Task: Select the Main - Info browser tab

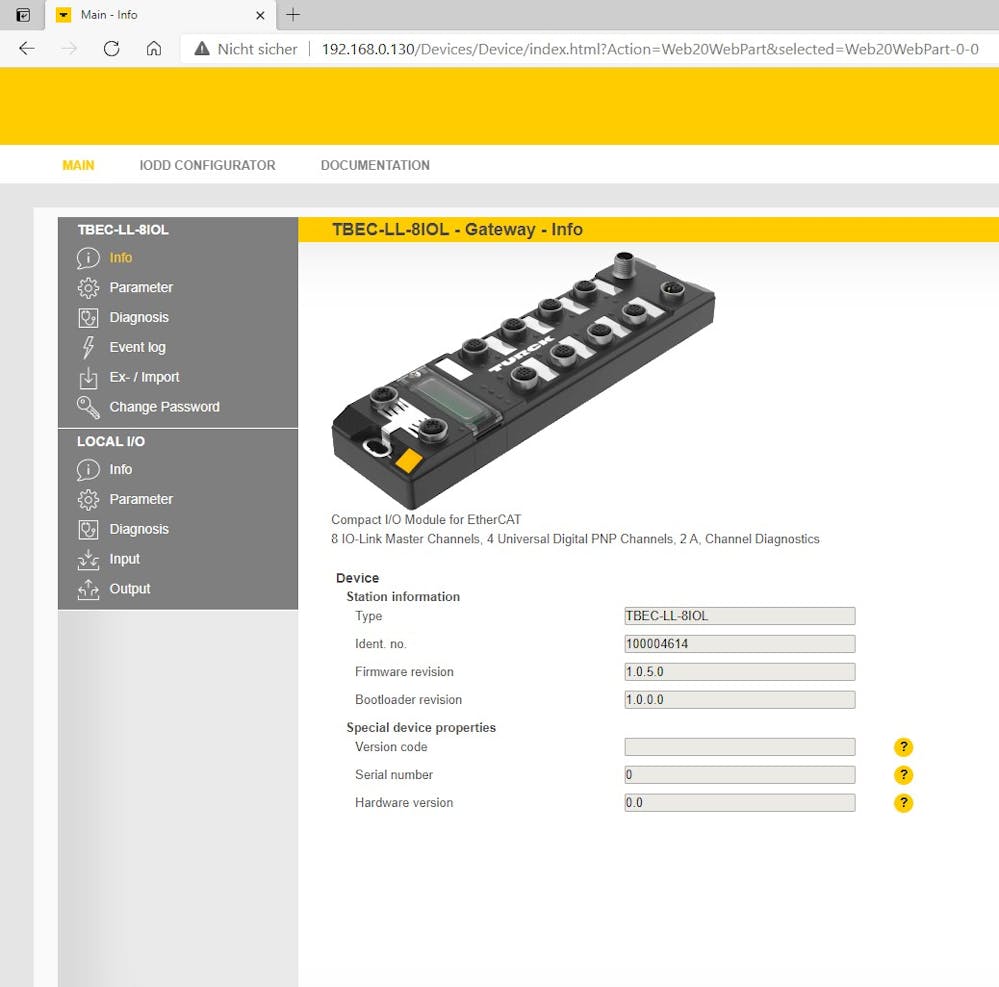Action: coord(161,15)
